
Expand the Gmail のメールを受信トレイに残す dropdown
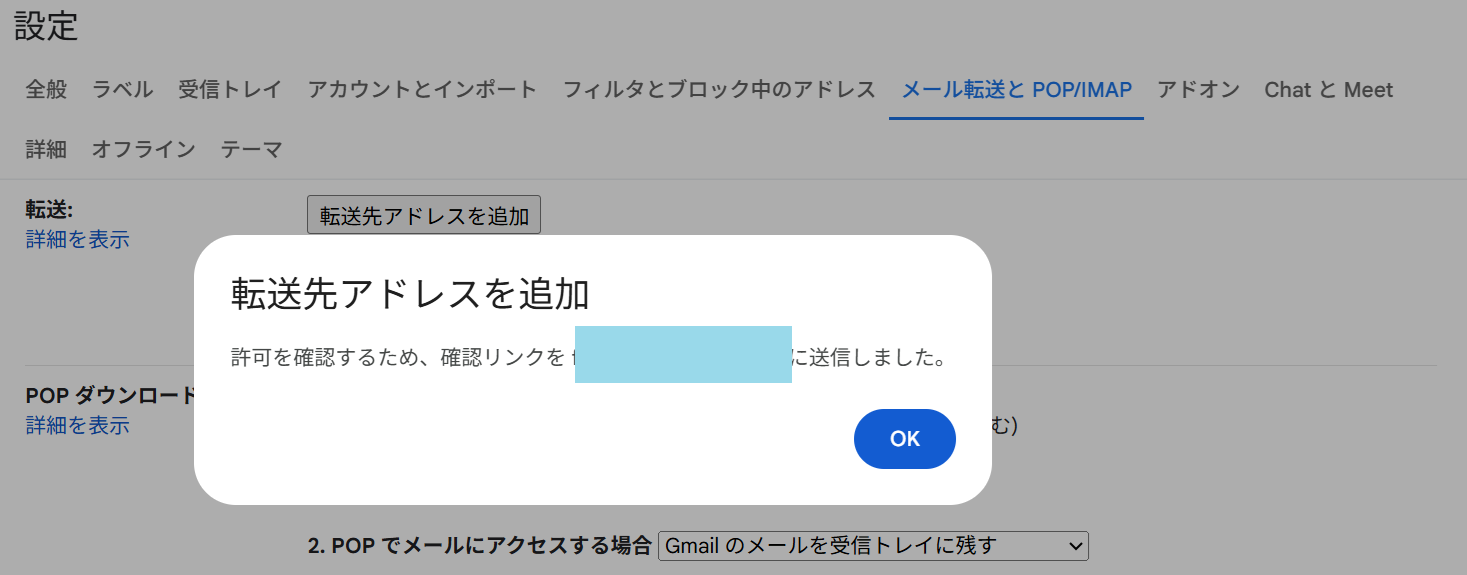tap(872, 546)
